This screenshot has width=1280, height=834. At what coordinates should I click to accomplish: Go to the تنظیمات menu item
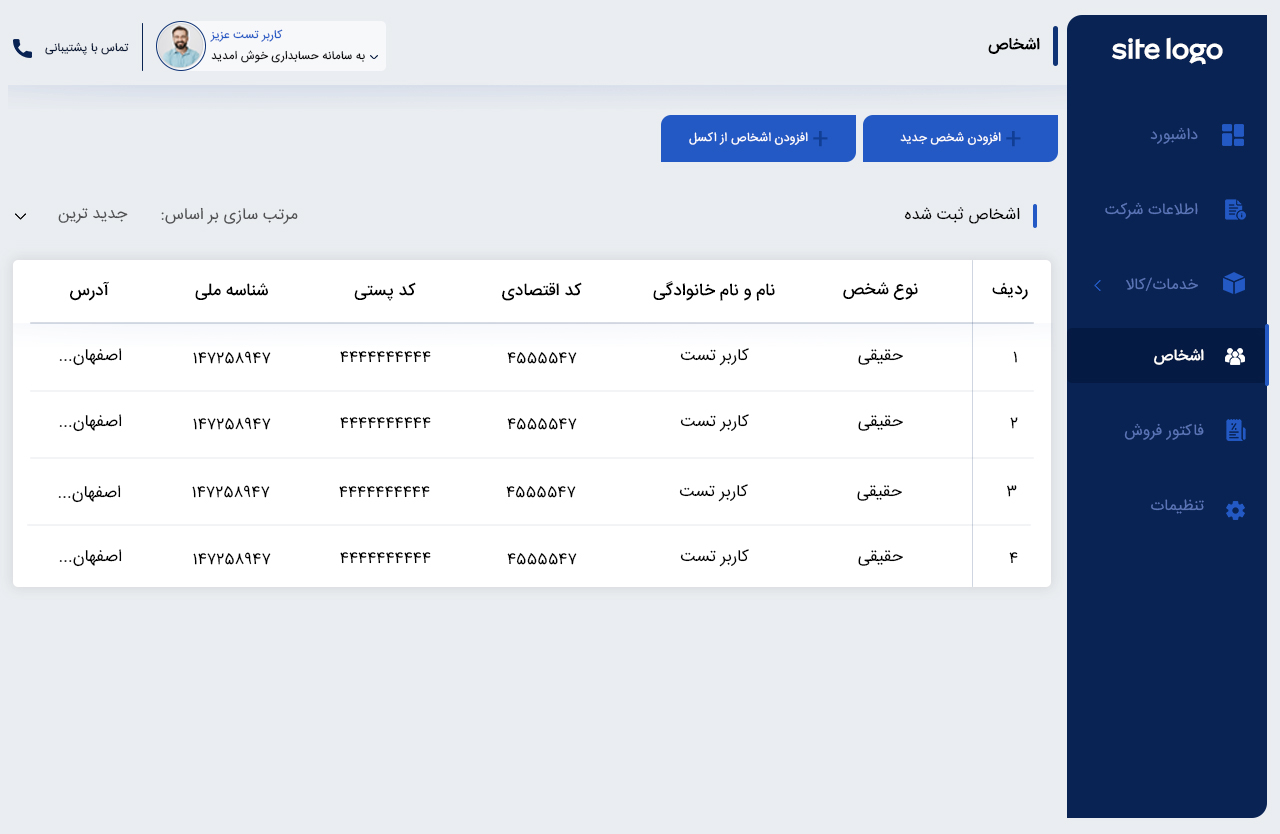coord(1176,505)
